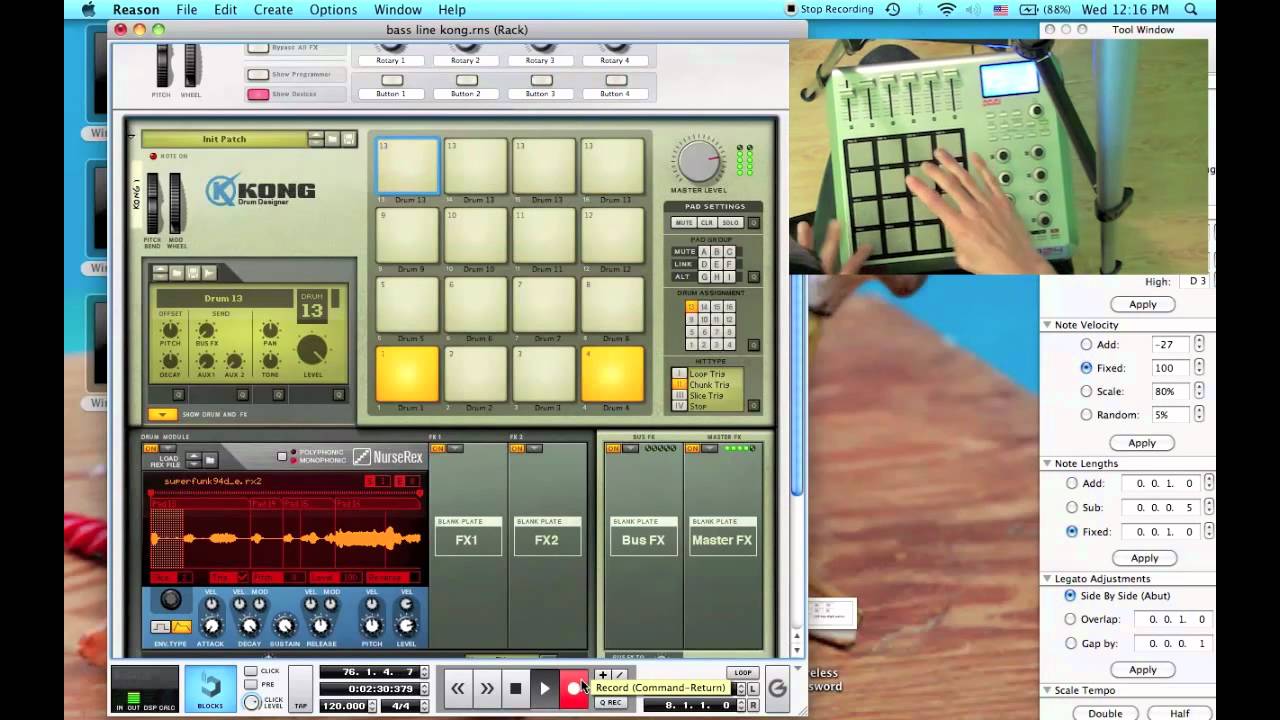Screen dimensions: 1280x720
Task: Click the pad settings CLR button
Action: click(707, 223)
